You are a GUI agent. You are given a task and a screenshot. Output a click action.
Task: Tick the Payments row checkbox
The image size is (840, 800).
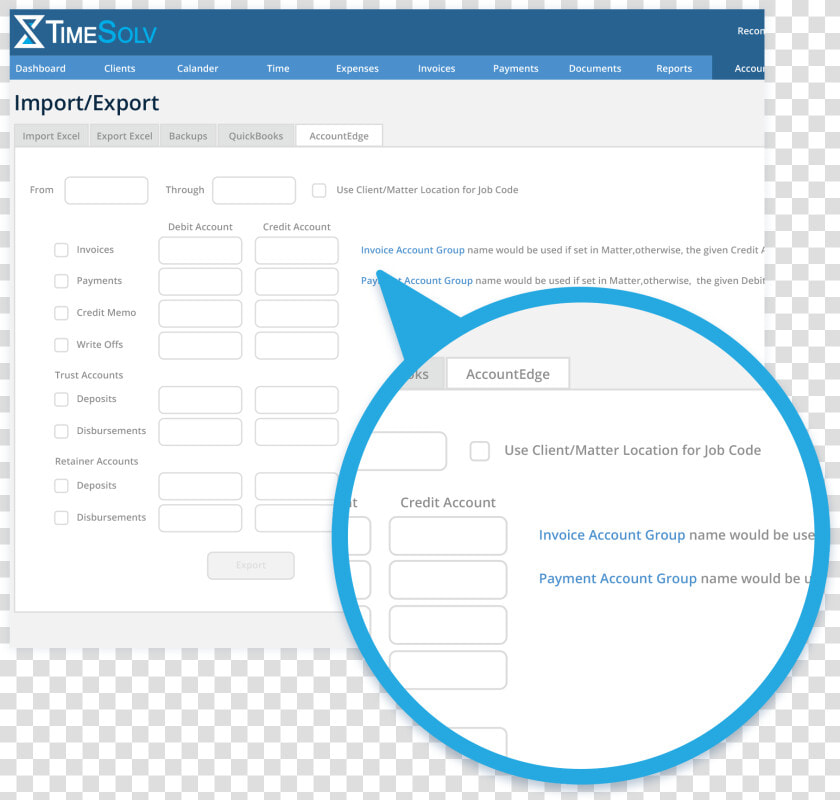pyautogui.click(x=62, y=281)
